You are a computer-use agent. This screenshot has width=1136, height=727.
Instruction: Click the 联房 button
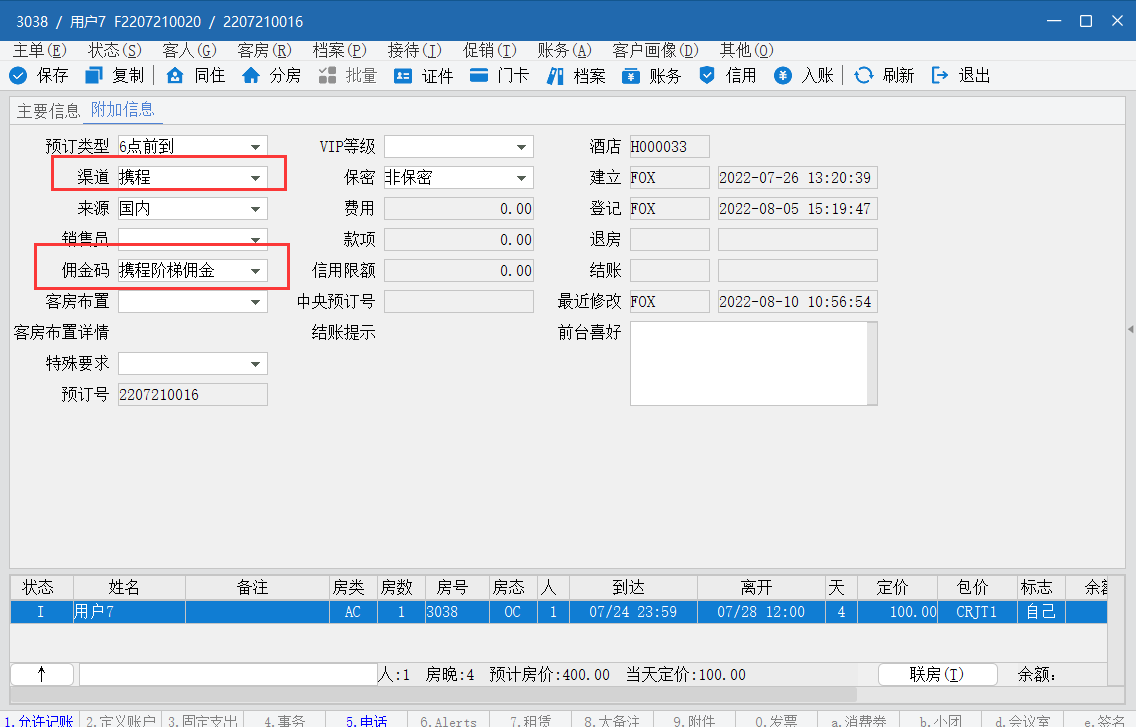click(936, 675)
